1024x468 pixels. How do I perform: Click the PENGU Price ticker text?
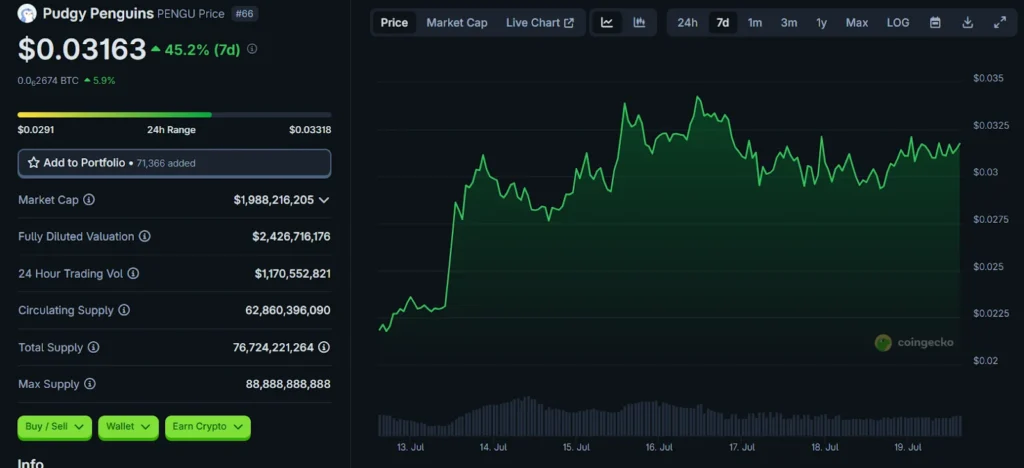pos(191,14)
